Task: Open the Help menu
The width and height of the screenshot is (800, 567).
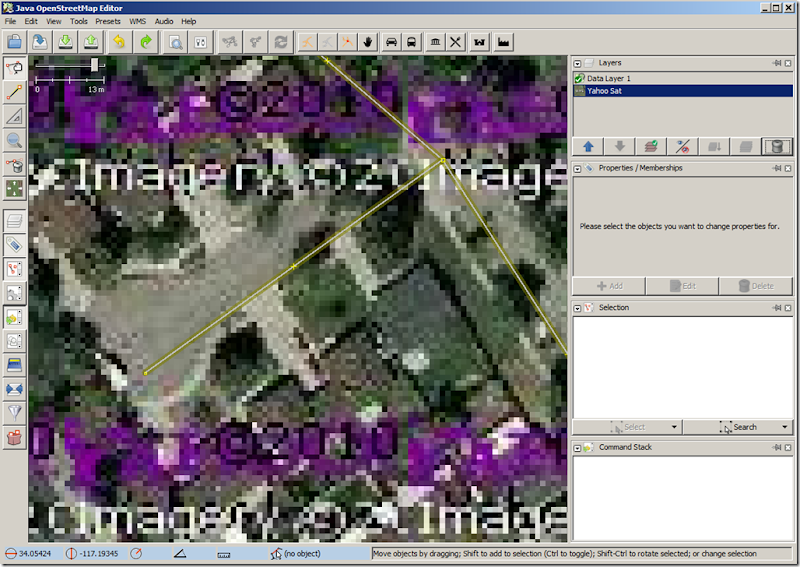Action: point(188,21)
